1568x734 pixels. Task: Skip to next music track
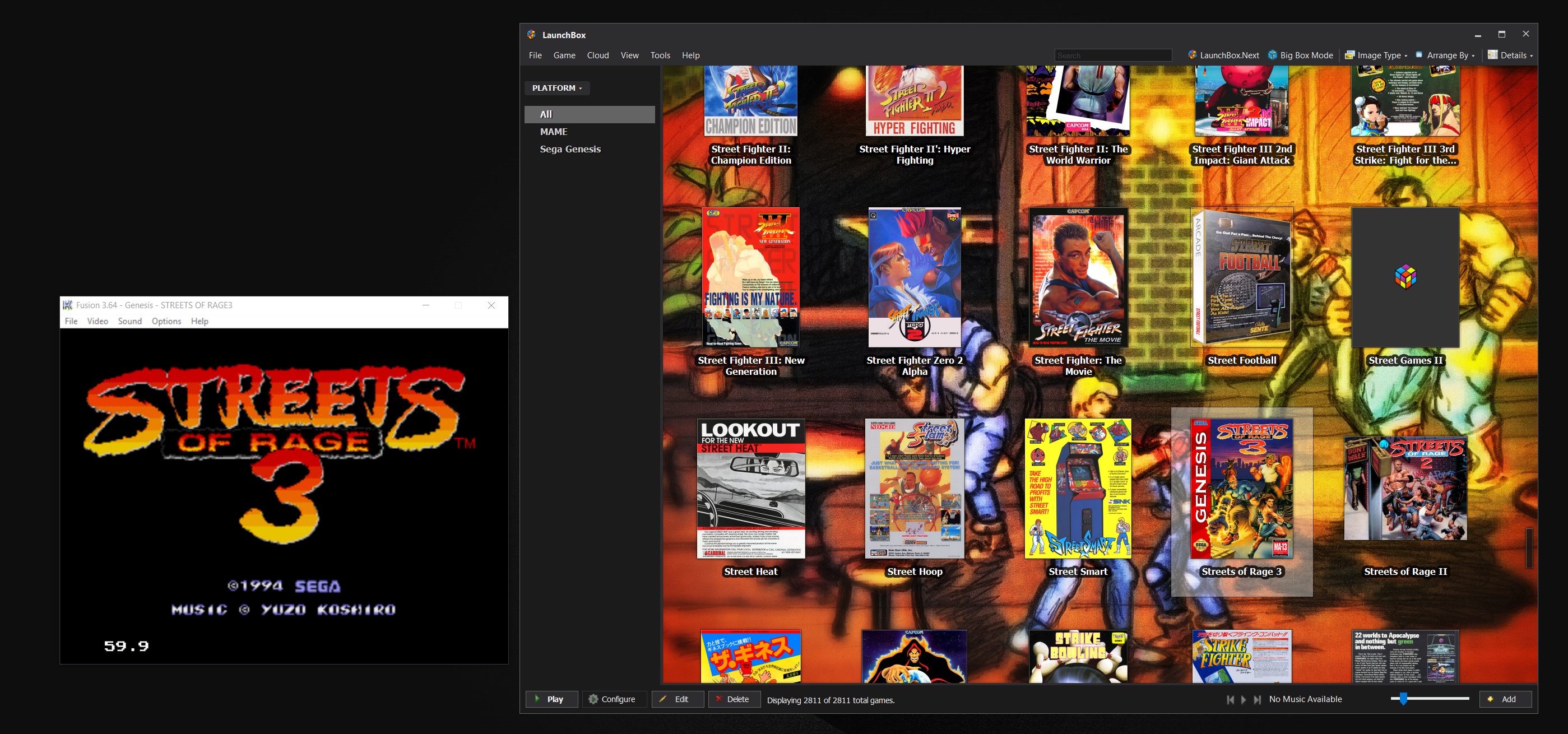(1257, 699)
